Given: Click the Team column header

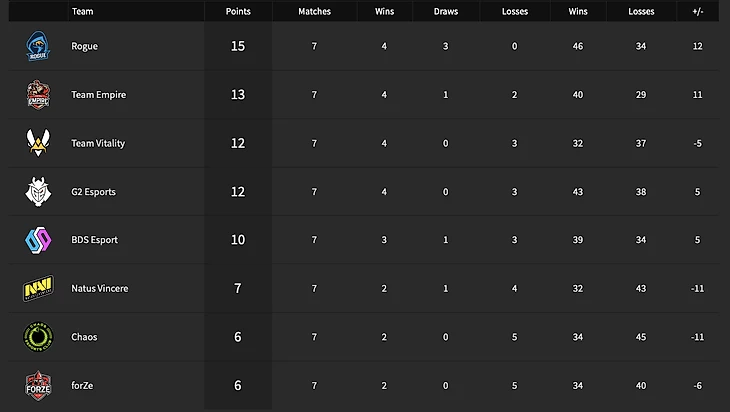Looking at the screenshot, I should 82,11.
